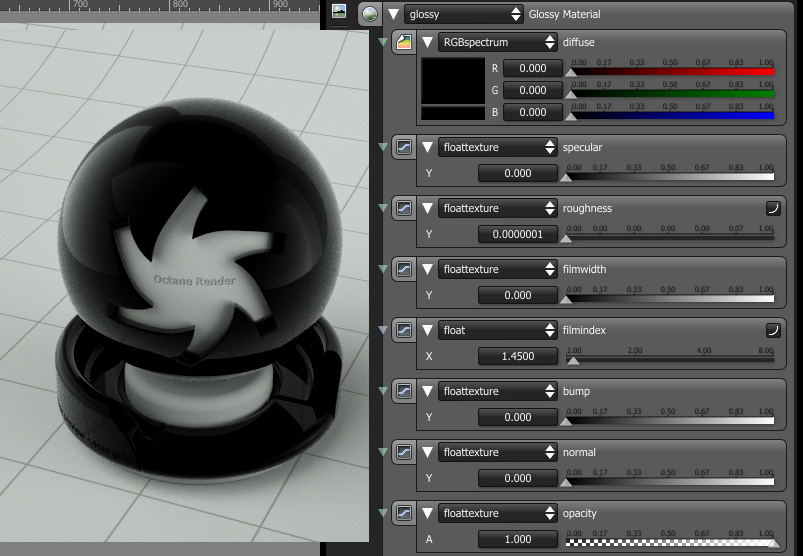Image resolution: width=803 pixels, height=556 pixels.
Task: Click the normal Y gradient slider
Action: (670, 481)
